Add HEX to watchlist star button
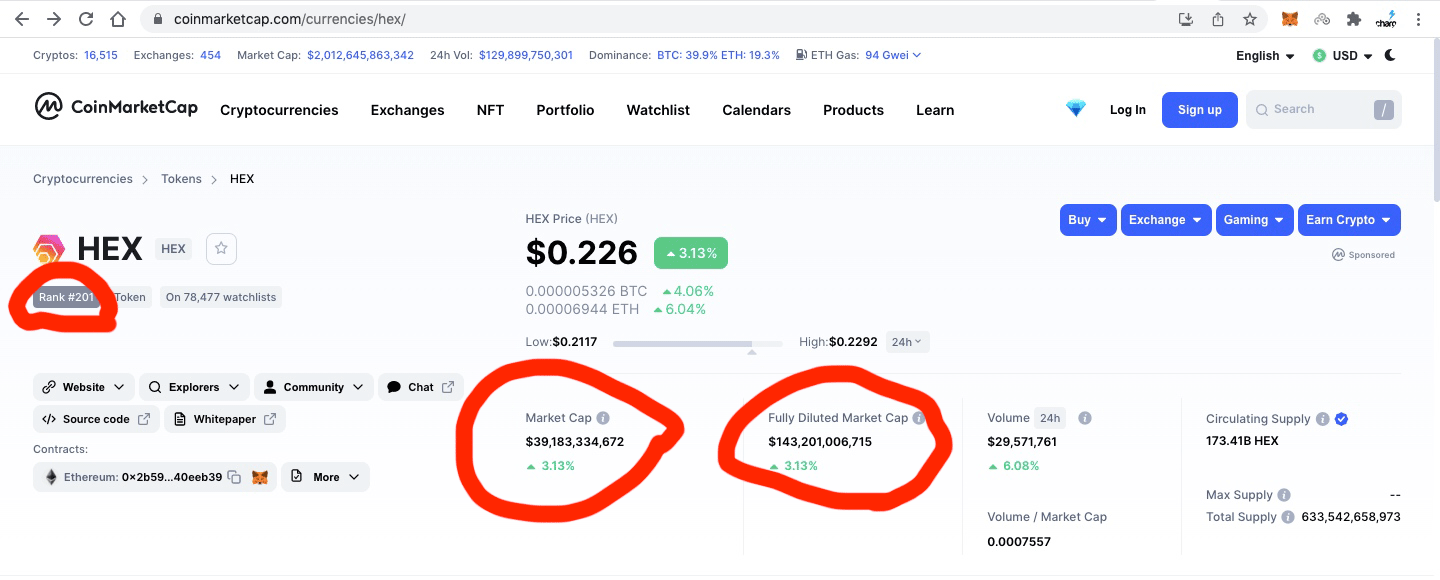1440x580 pixels. coord(221,249)
